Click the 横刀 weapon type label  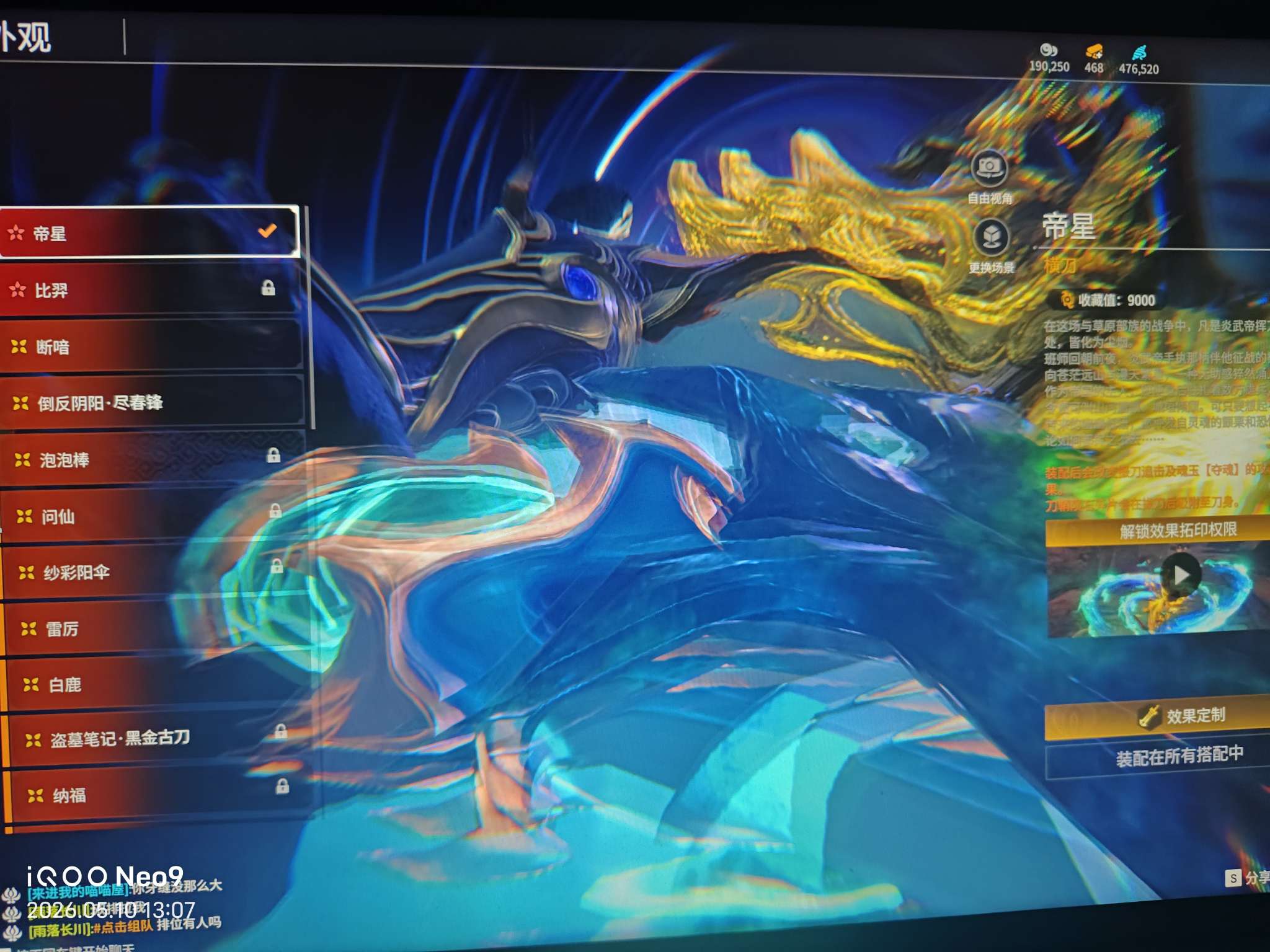1060,265
